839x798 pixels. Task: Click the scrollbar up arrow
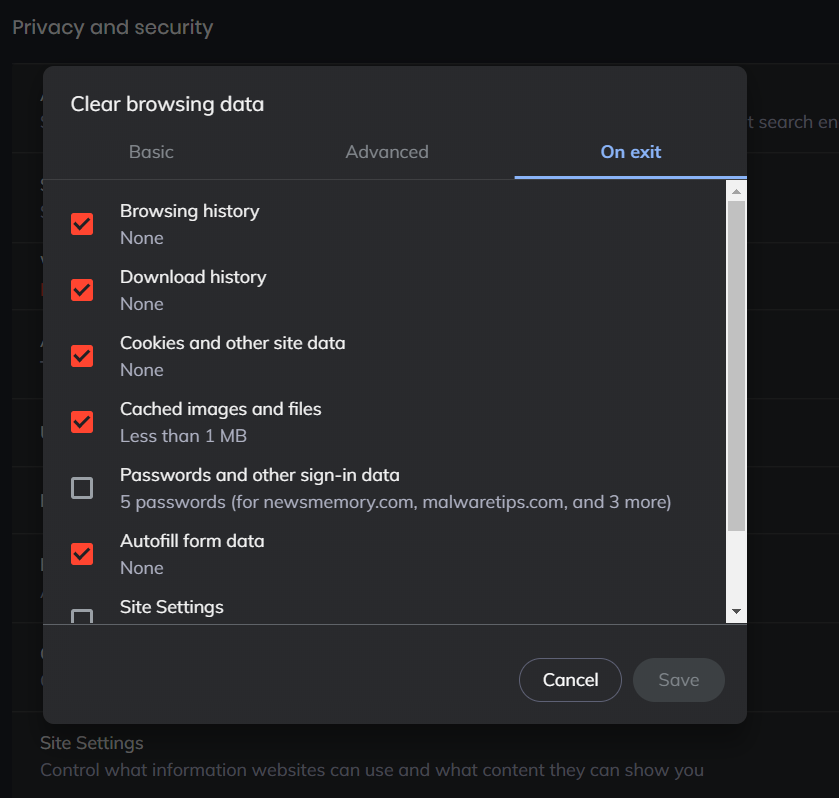736,190
